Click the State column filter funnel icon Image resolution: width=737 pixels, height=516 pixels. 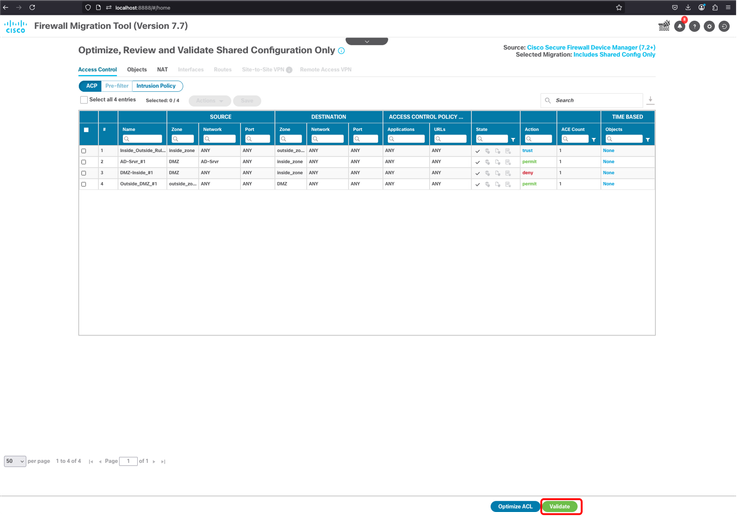tap(513, 140)
